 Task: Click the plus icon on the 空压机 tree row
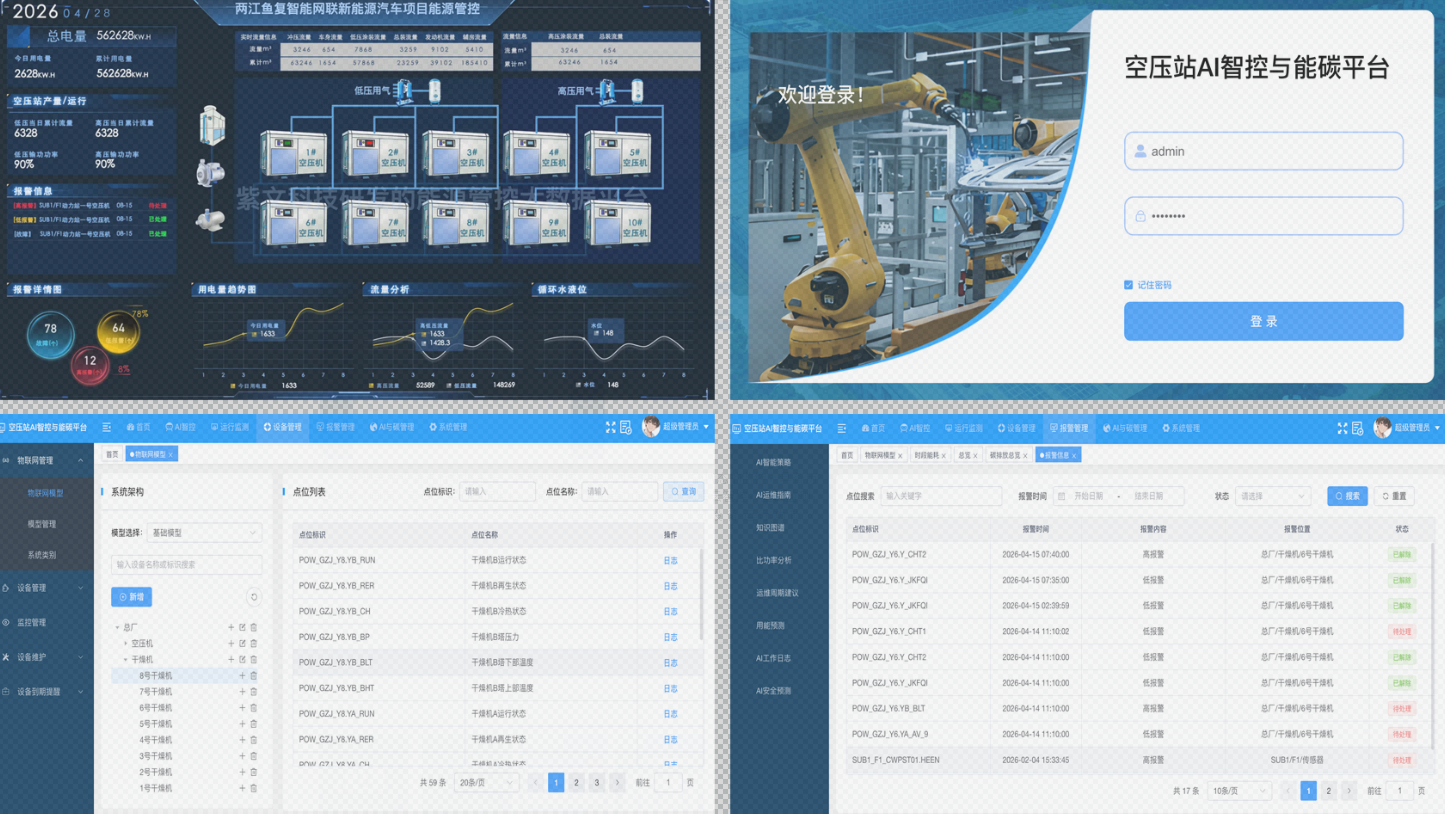coord(231,644)
